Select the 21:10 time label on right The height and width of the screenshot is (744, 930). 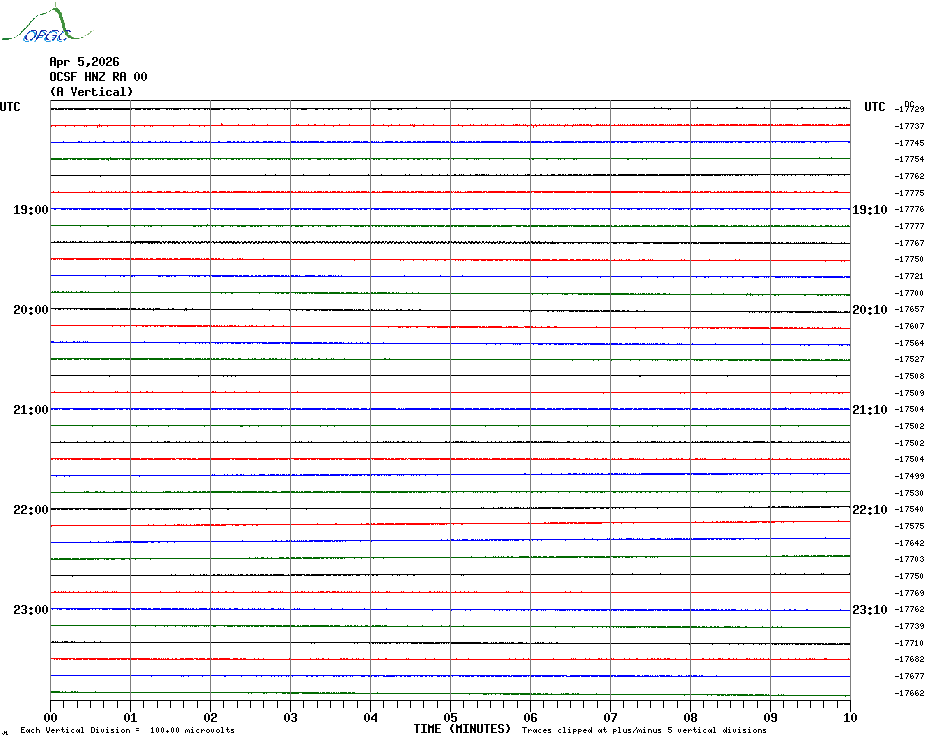tap(869, 410)
